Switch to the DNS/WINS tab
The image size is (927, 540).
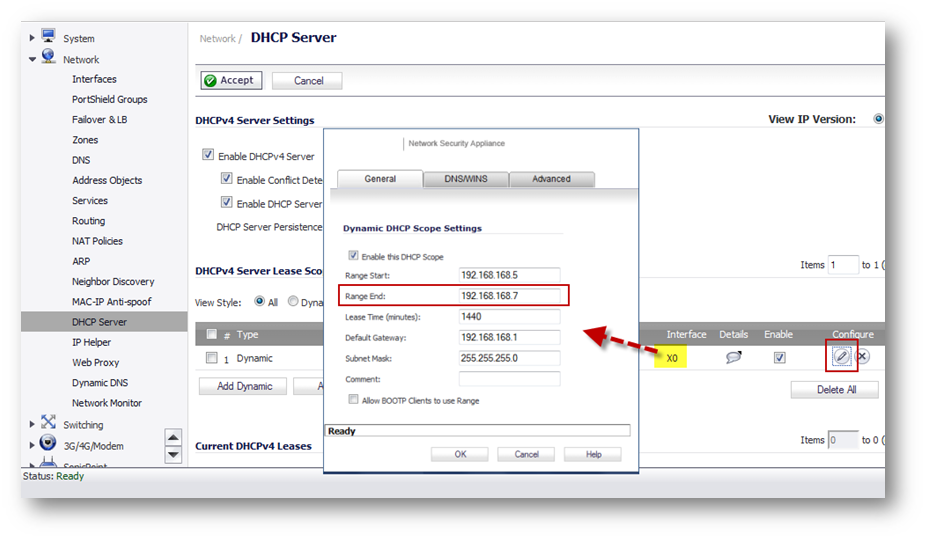coord(466,179)
